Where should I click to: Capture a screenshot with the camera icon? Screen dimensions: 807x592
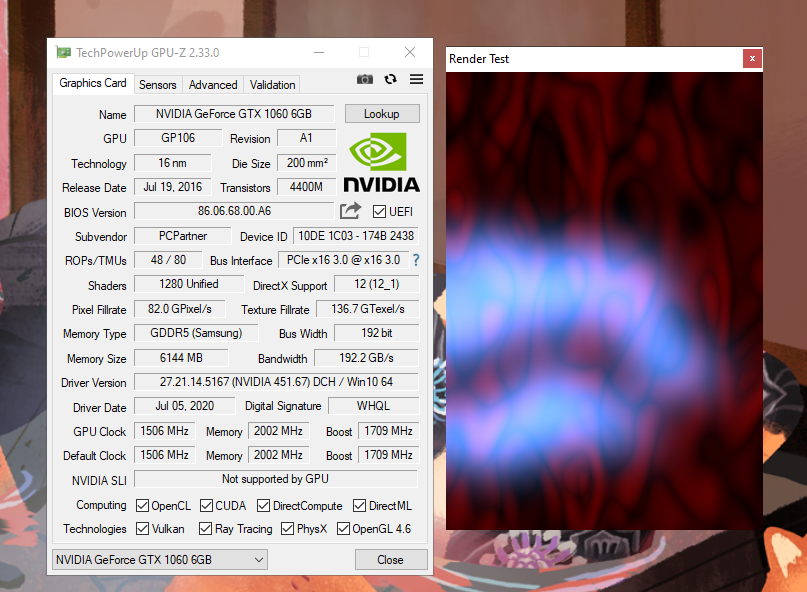click(x=364, y=79)
